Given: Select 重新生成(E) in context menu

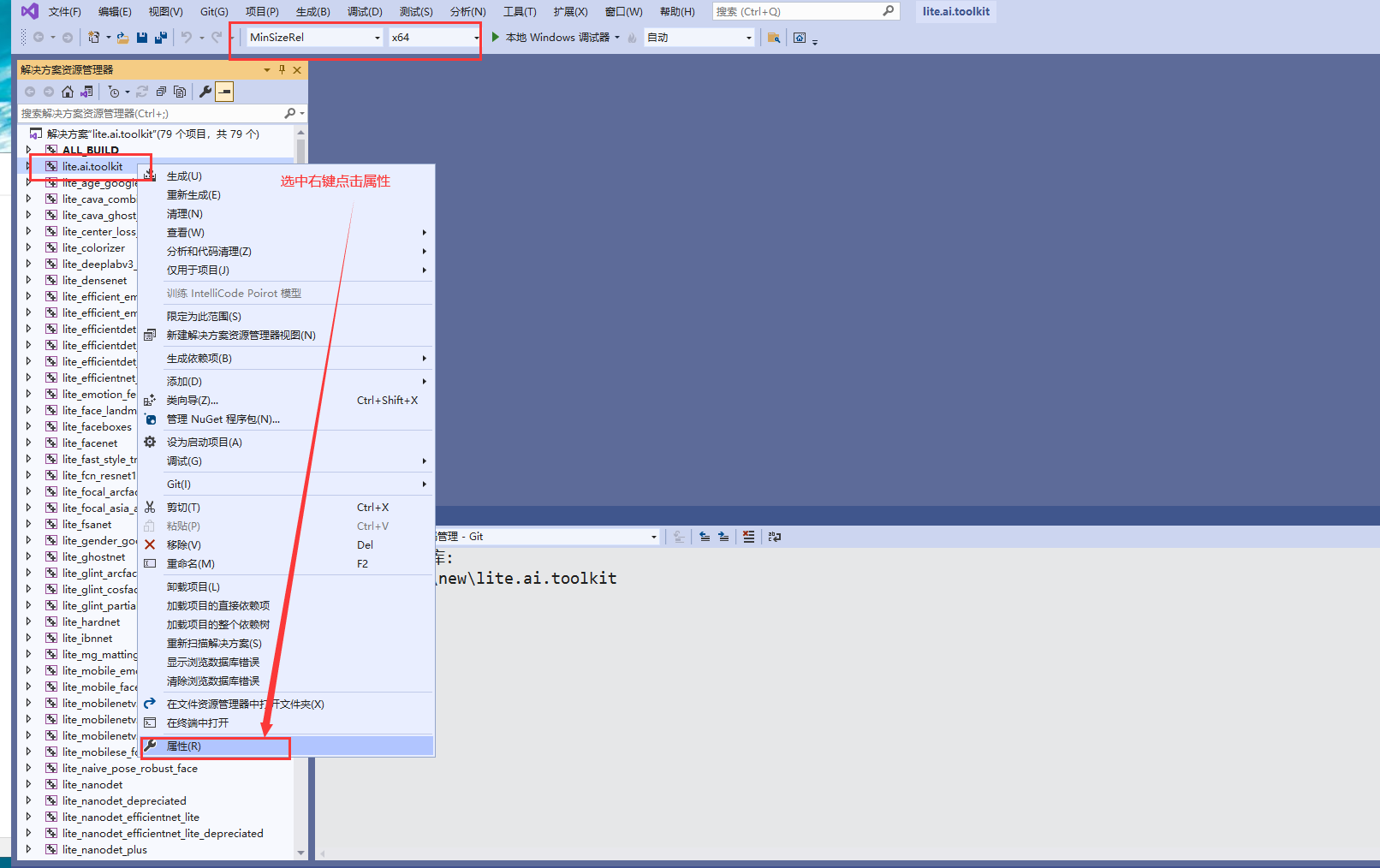Looking at the screenshot, I should 287,195.
